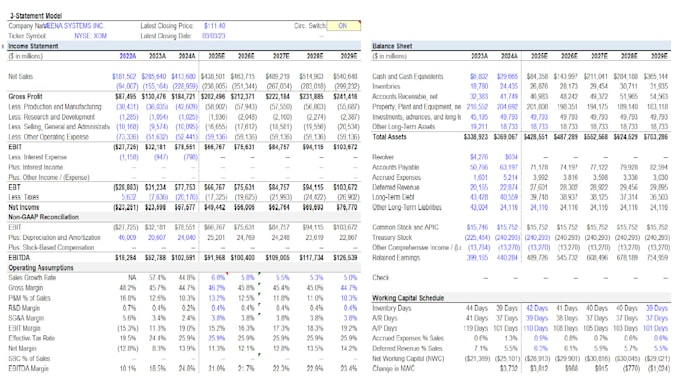The height and width of the screenshot is (392, 680).
Task: Select the 2029E column header in Balance Sheet
Action: [x=659, y=56]
